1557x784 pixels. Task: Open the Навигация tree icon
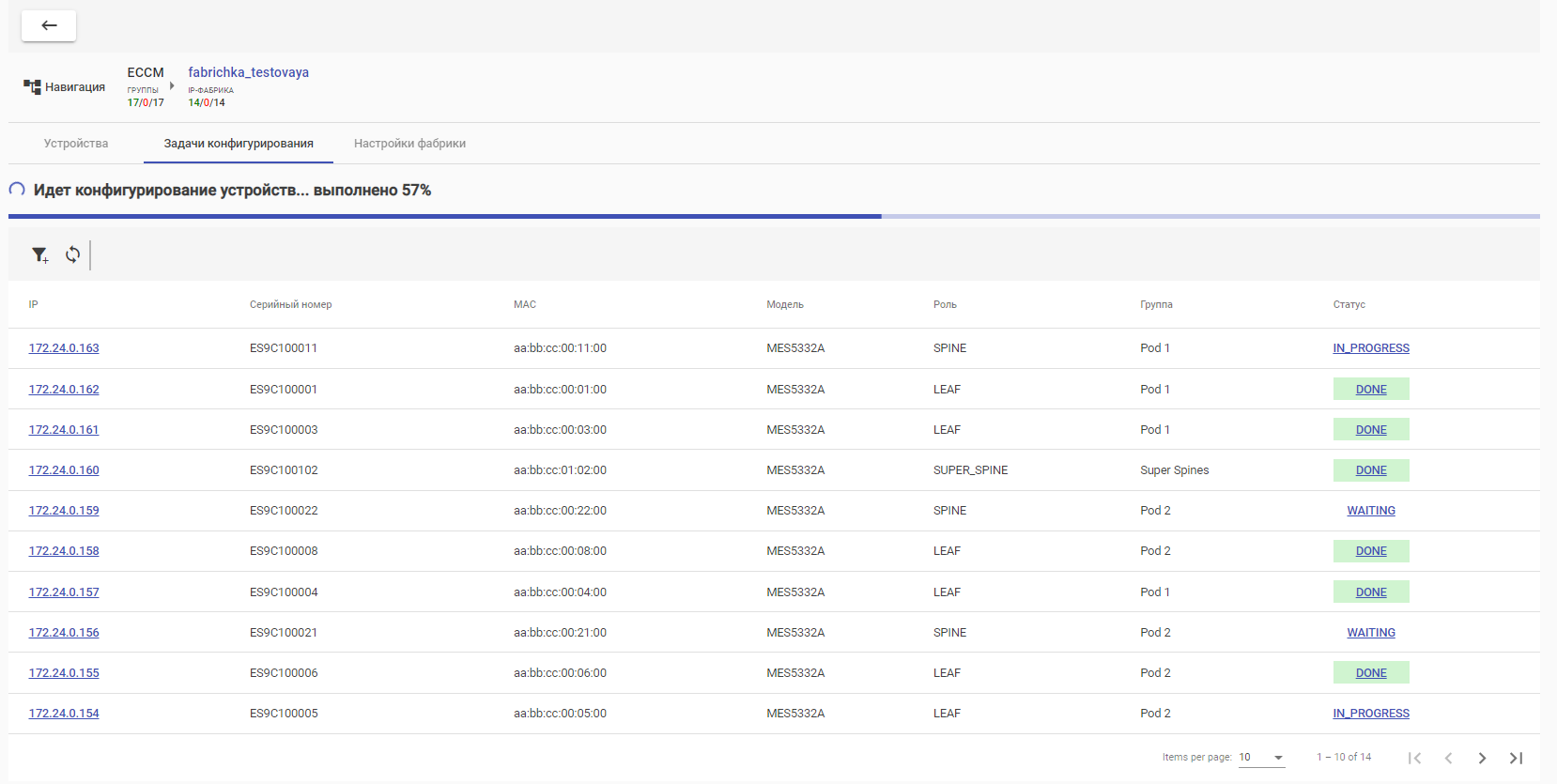click(x=32, y=87)
